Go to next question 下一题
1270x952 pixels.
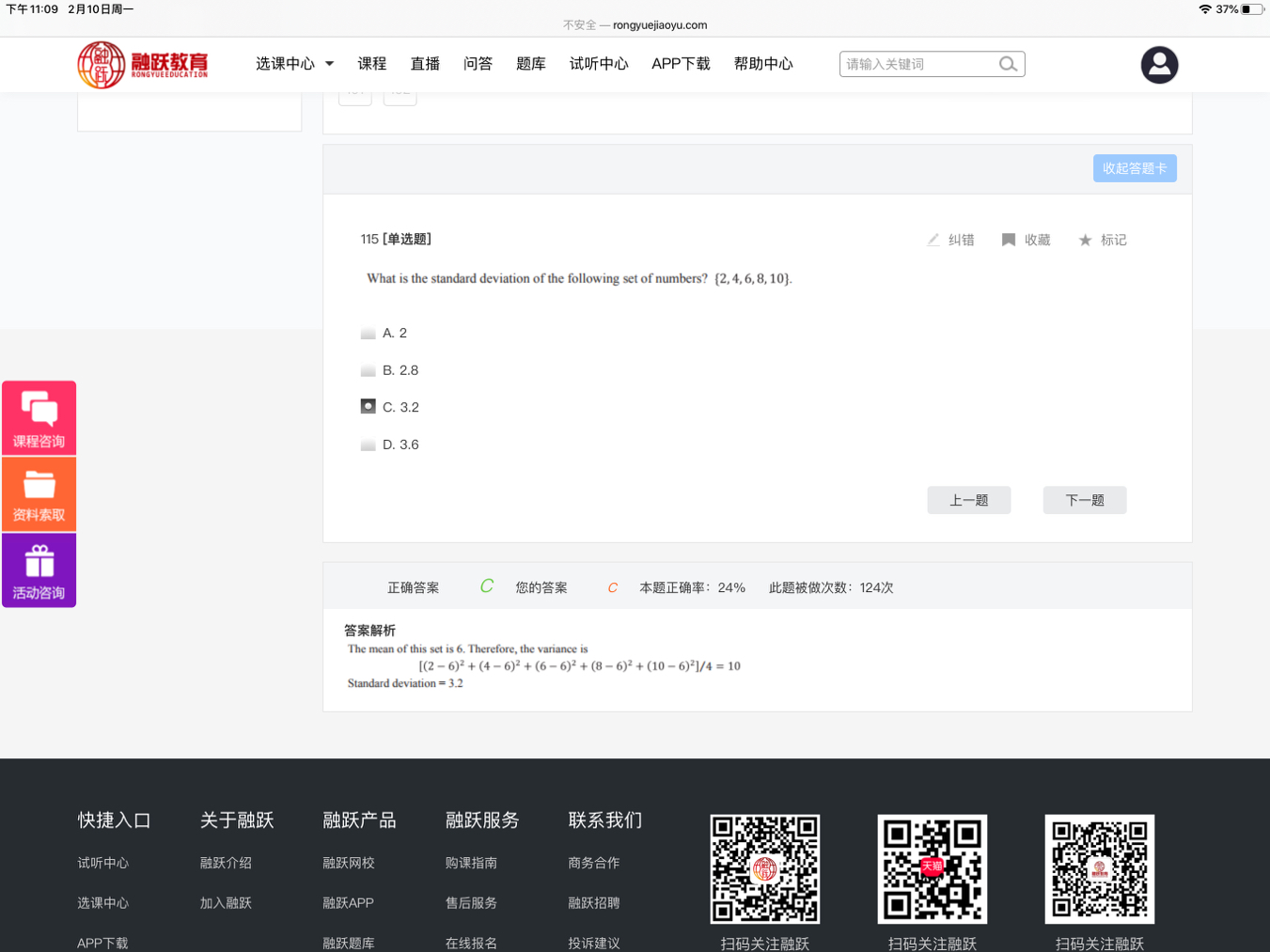click(1084, 500)
